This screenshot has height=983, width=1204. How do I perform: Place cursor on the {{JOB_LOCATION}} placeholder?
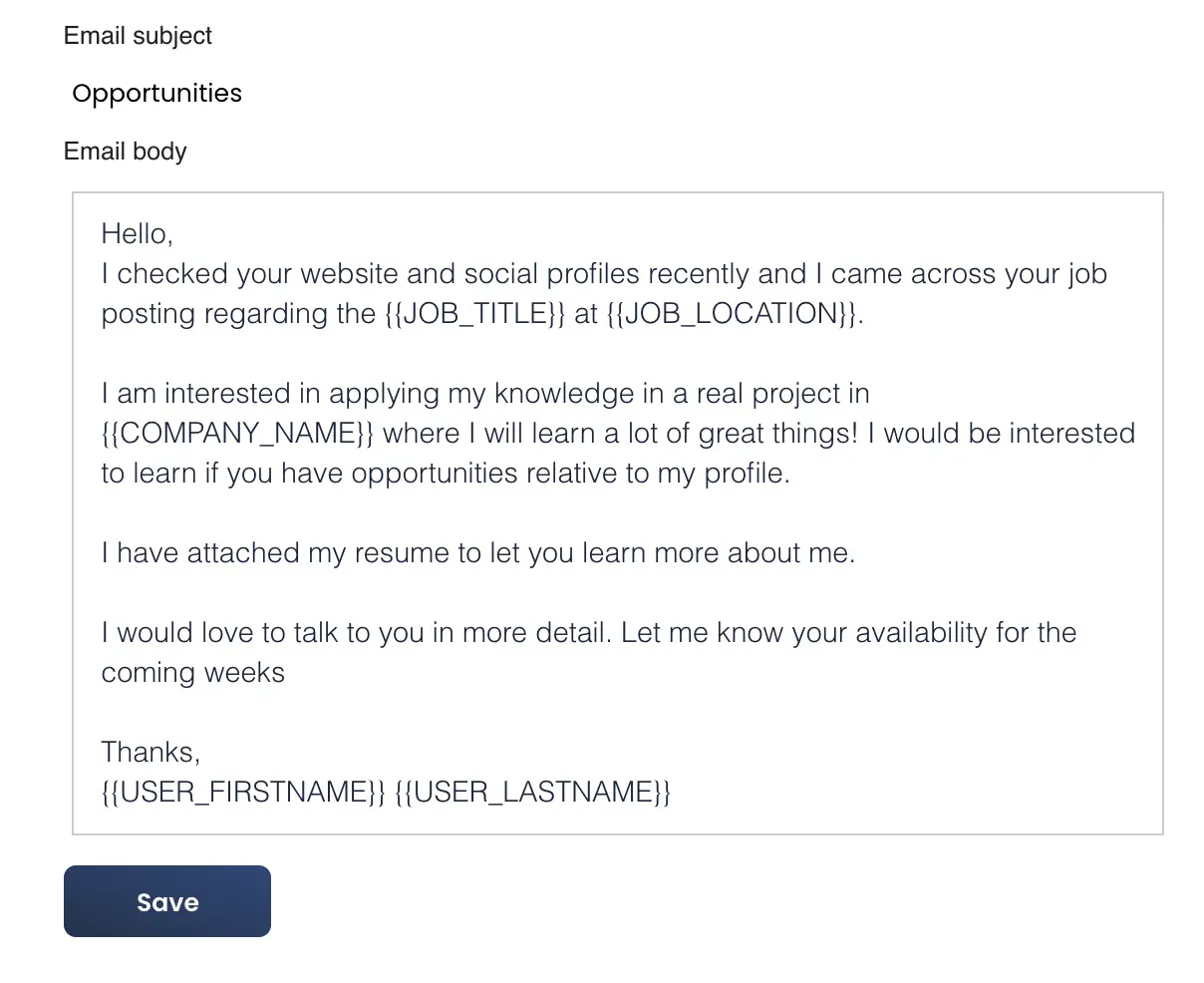pos(732,314)
